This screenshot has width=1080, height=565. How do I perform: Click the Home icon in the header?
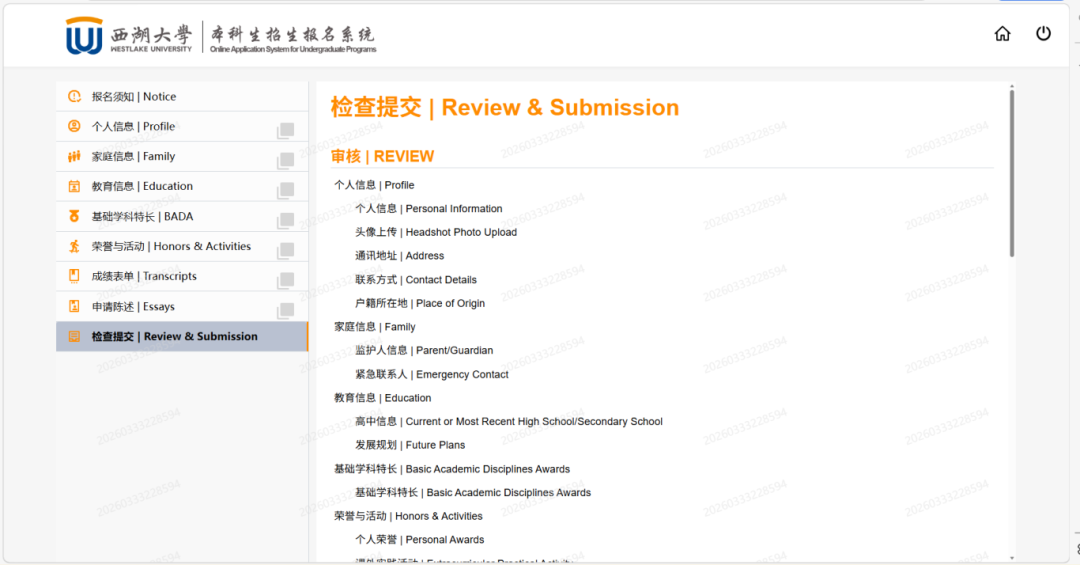tap(1002, 34)
